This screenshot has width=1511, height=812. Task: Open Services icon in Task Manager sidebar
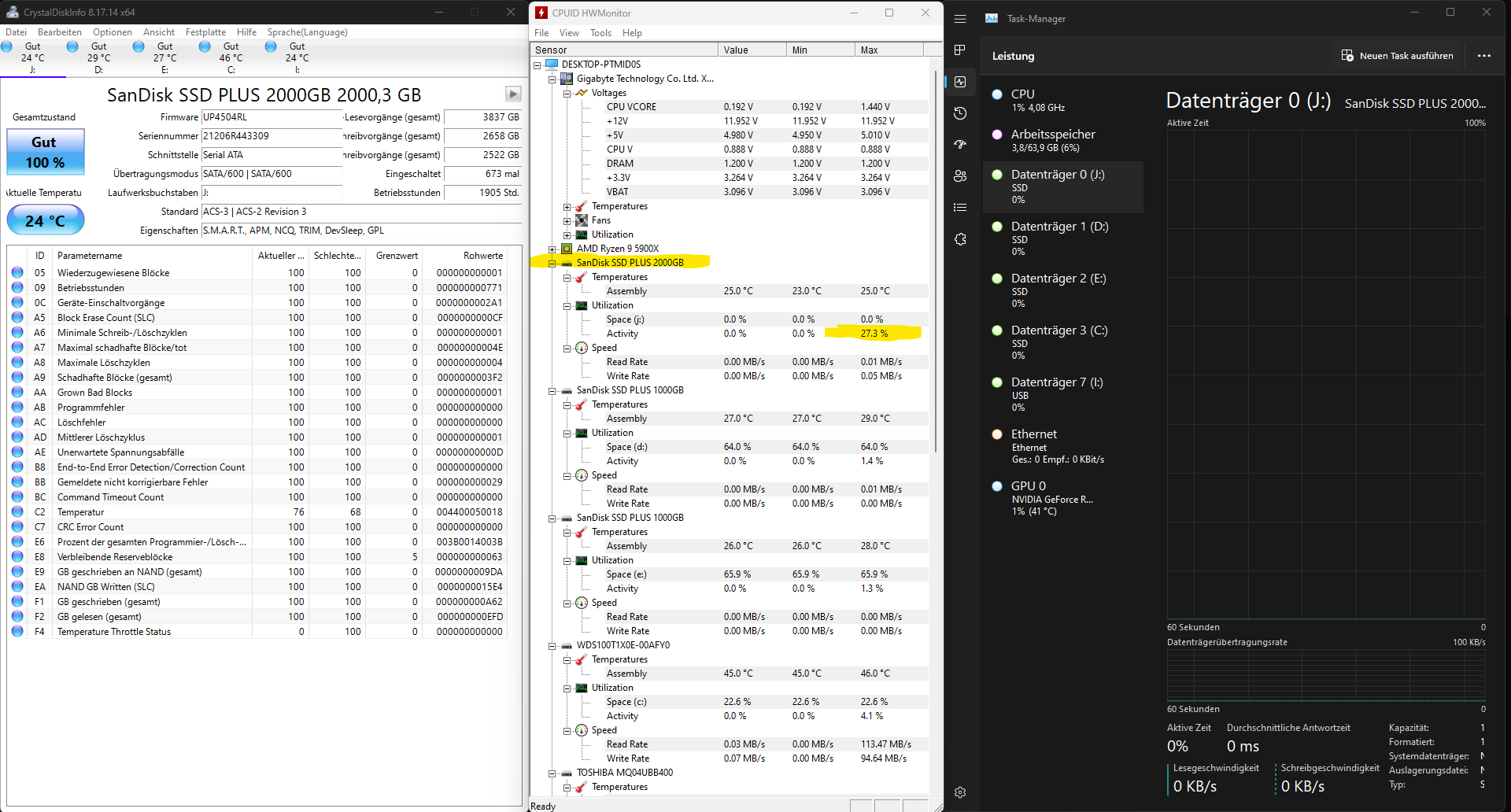(960, 239)
